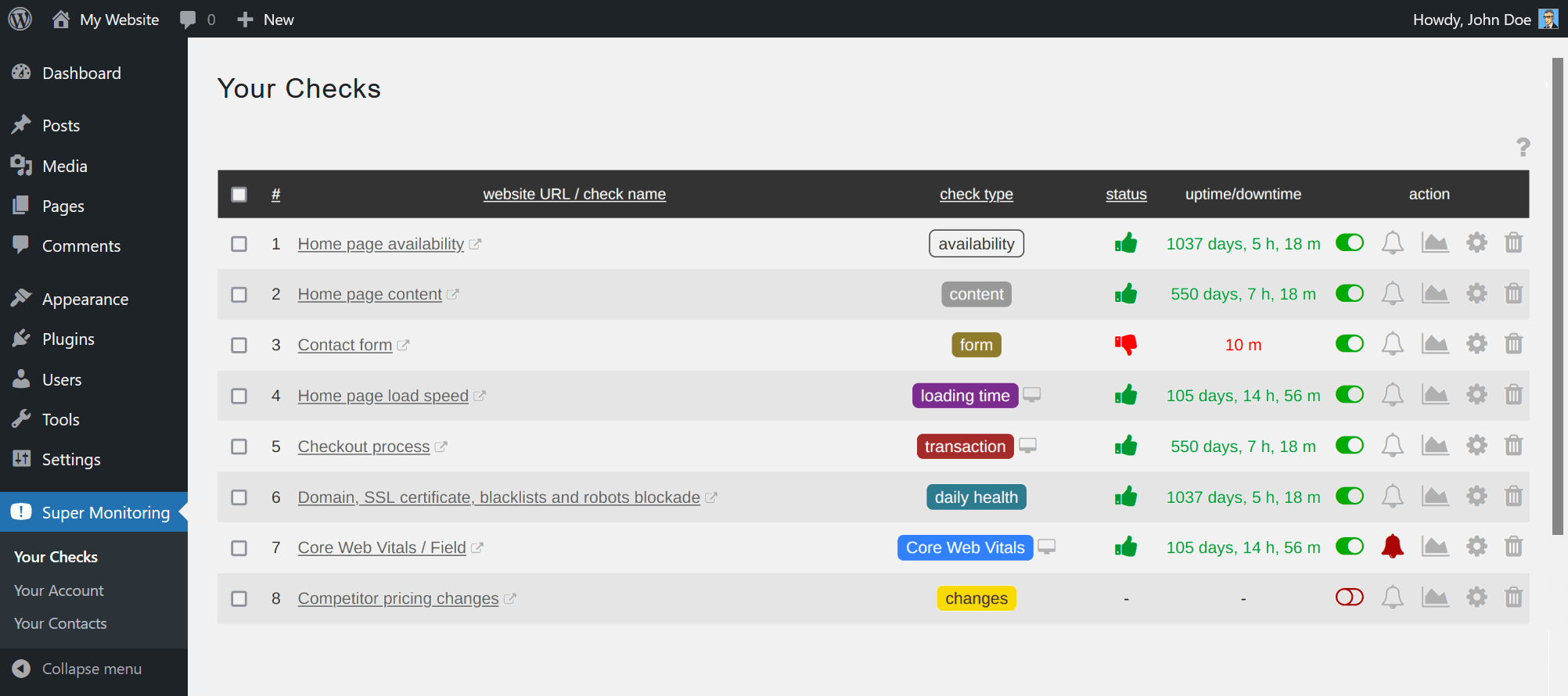Select checkbox for Competitor pricing changes

[x=239, y=598]
